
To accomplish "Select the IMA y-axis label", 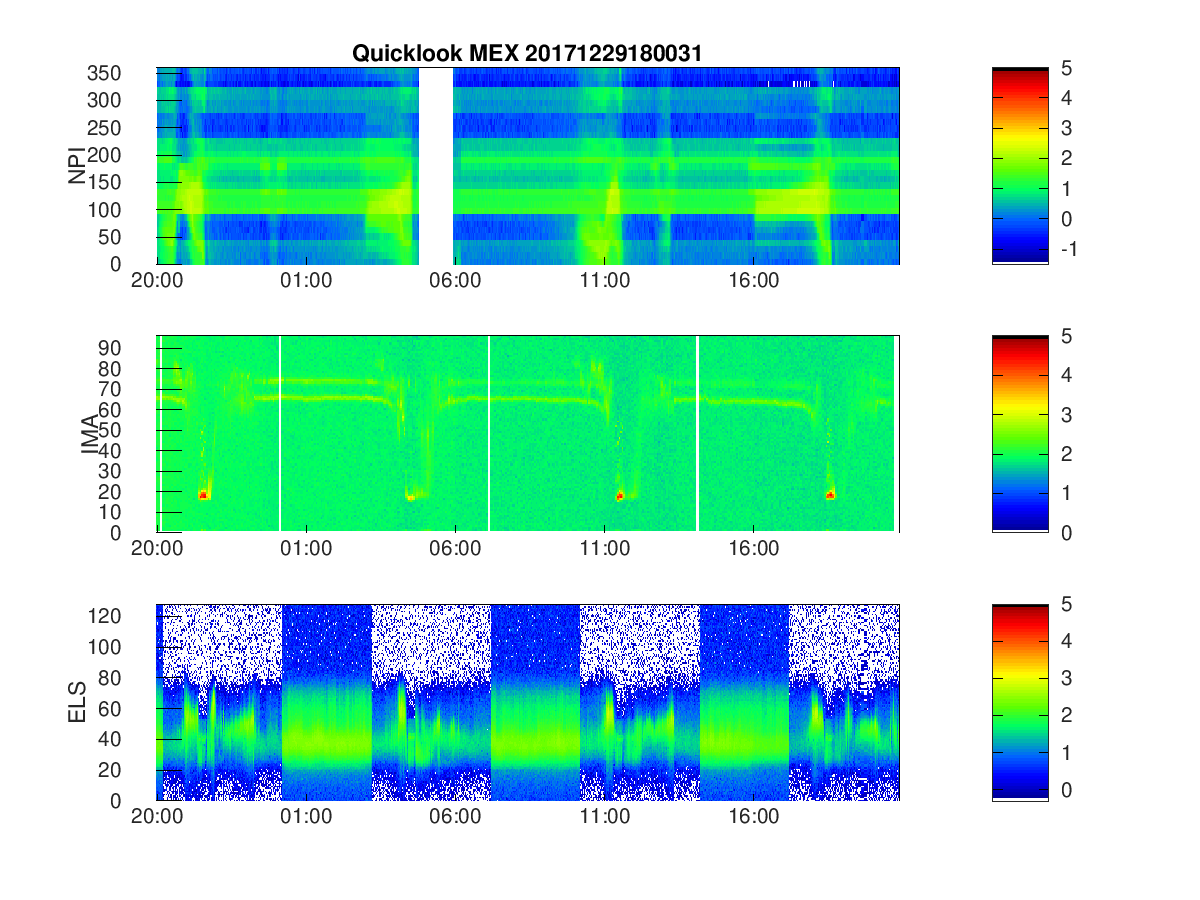I will pyautogui.click(x=88, y=434).
